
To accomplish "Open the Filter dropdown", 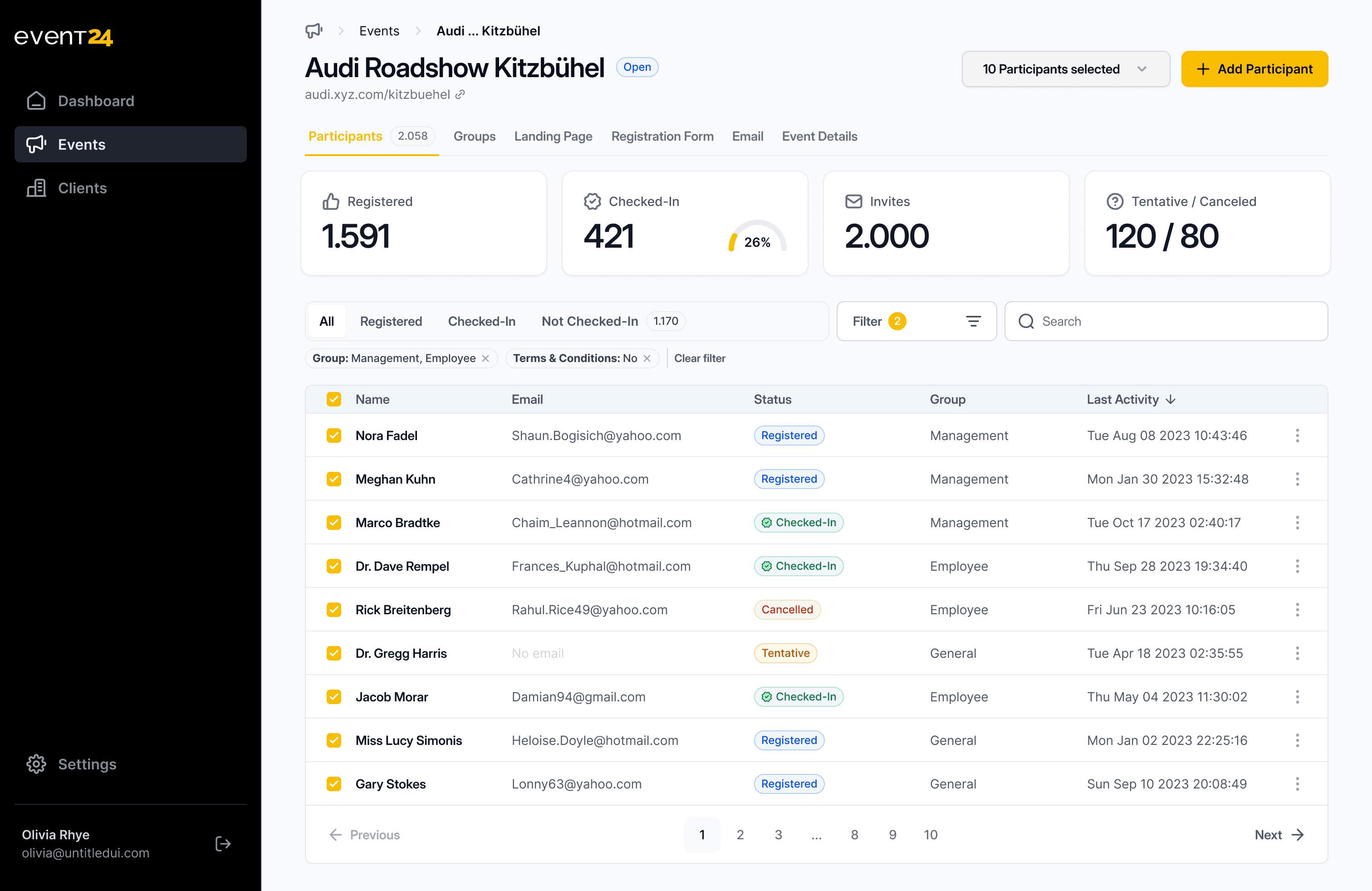I will click(x=916, y=322).
